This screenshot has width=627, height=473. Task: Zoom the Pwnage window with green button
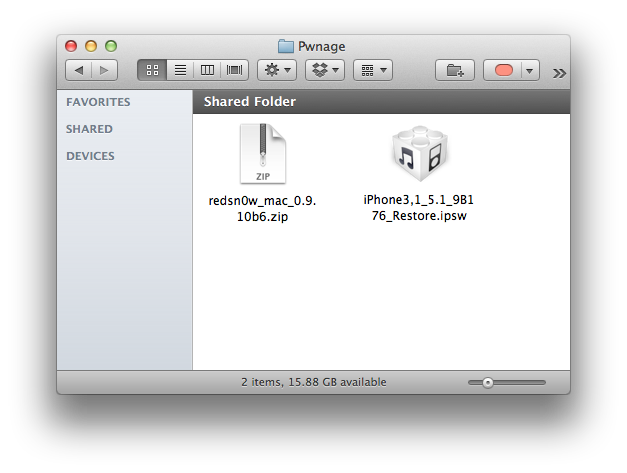click(111, 46)
